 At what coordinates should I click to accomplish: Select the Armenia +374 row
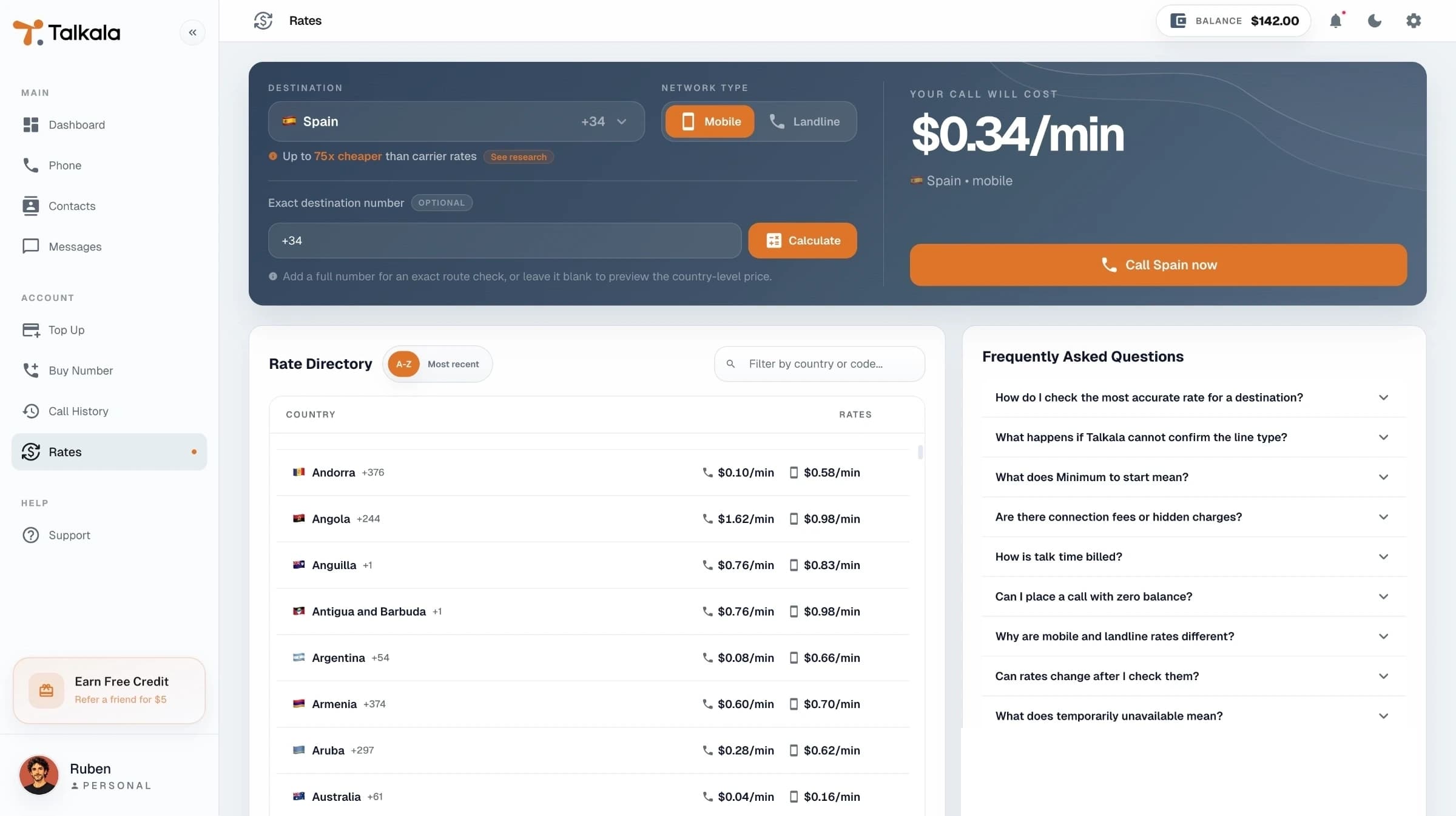click(593, 704)
